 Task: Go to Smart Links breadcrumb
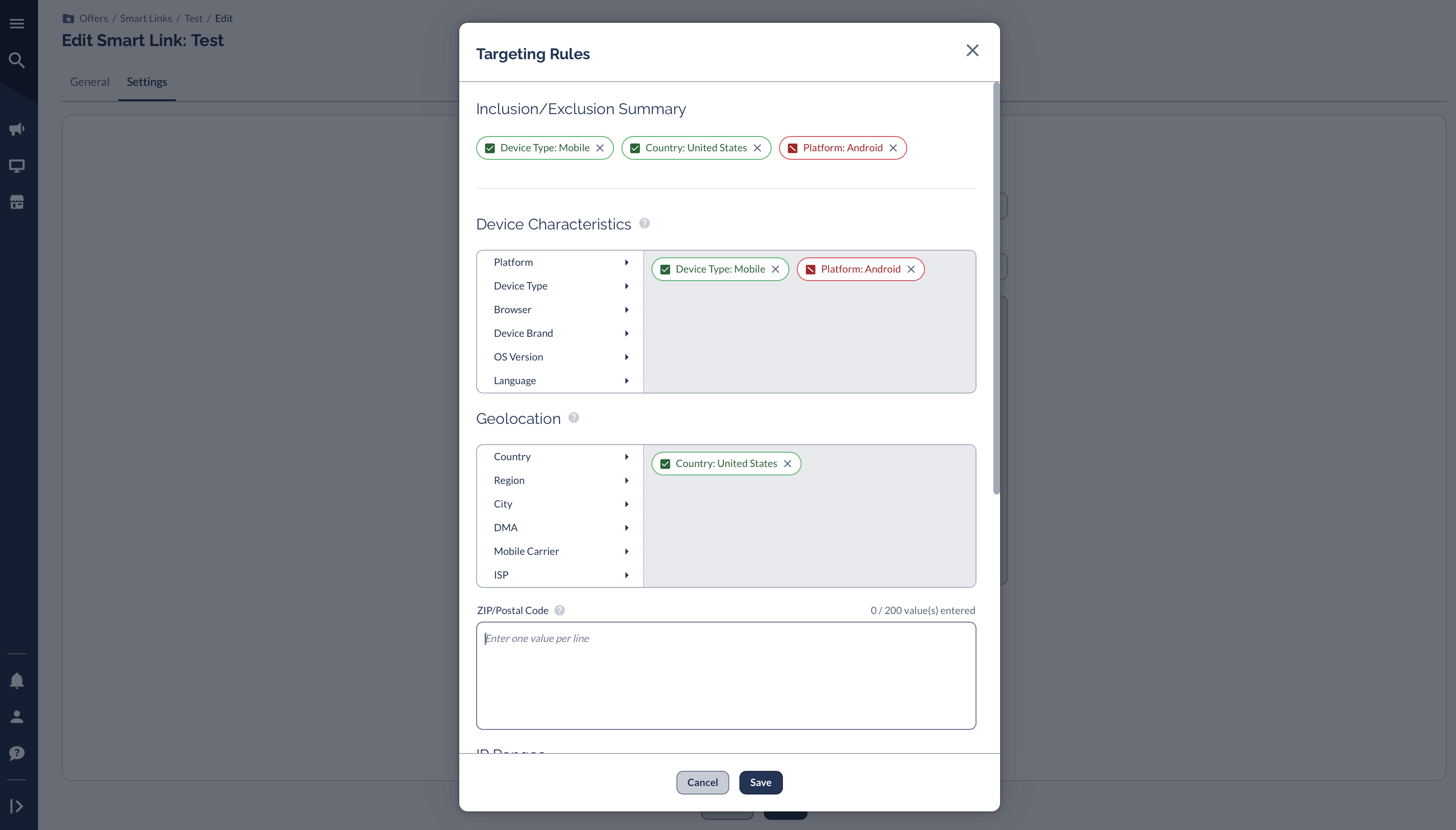tap(146, 18)
